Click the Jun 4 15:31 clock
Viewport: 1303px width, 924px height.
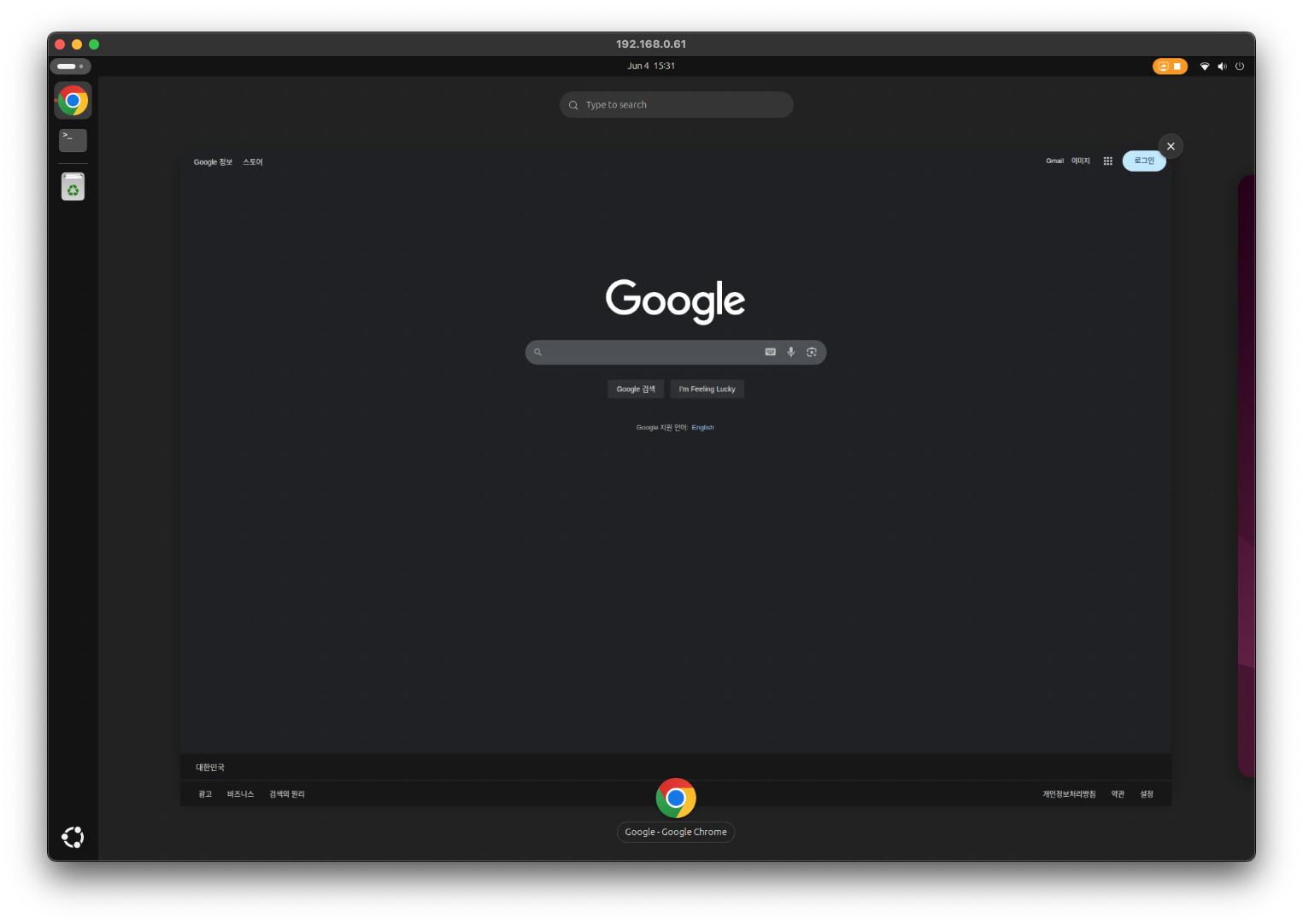coord(651,66)
